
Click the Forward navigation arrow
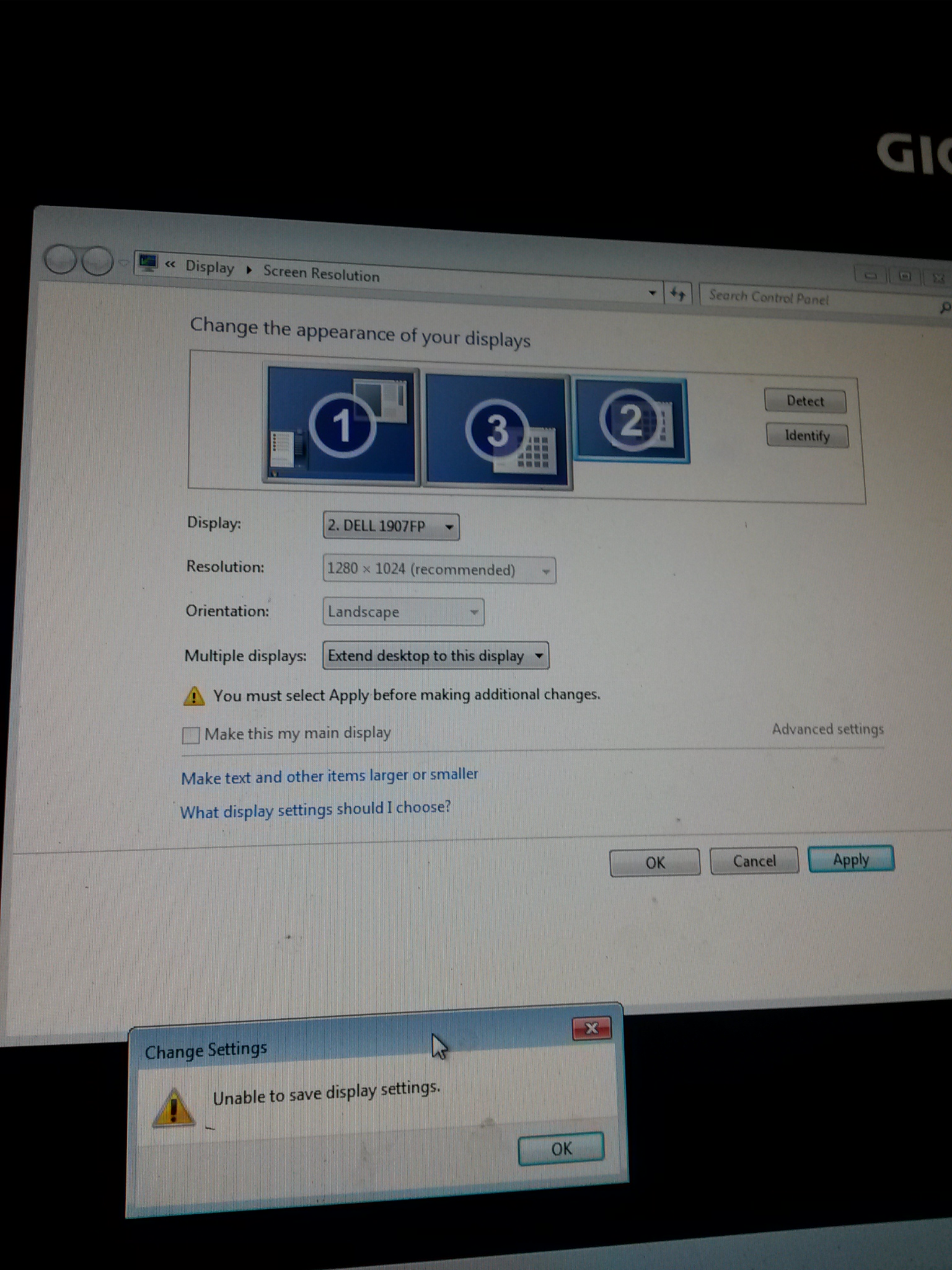97,261
